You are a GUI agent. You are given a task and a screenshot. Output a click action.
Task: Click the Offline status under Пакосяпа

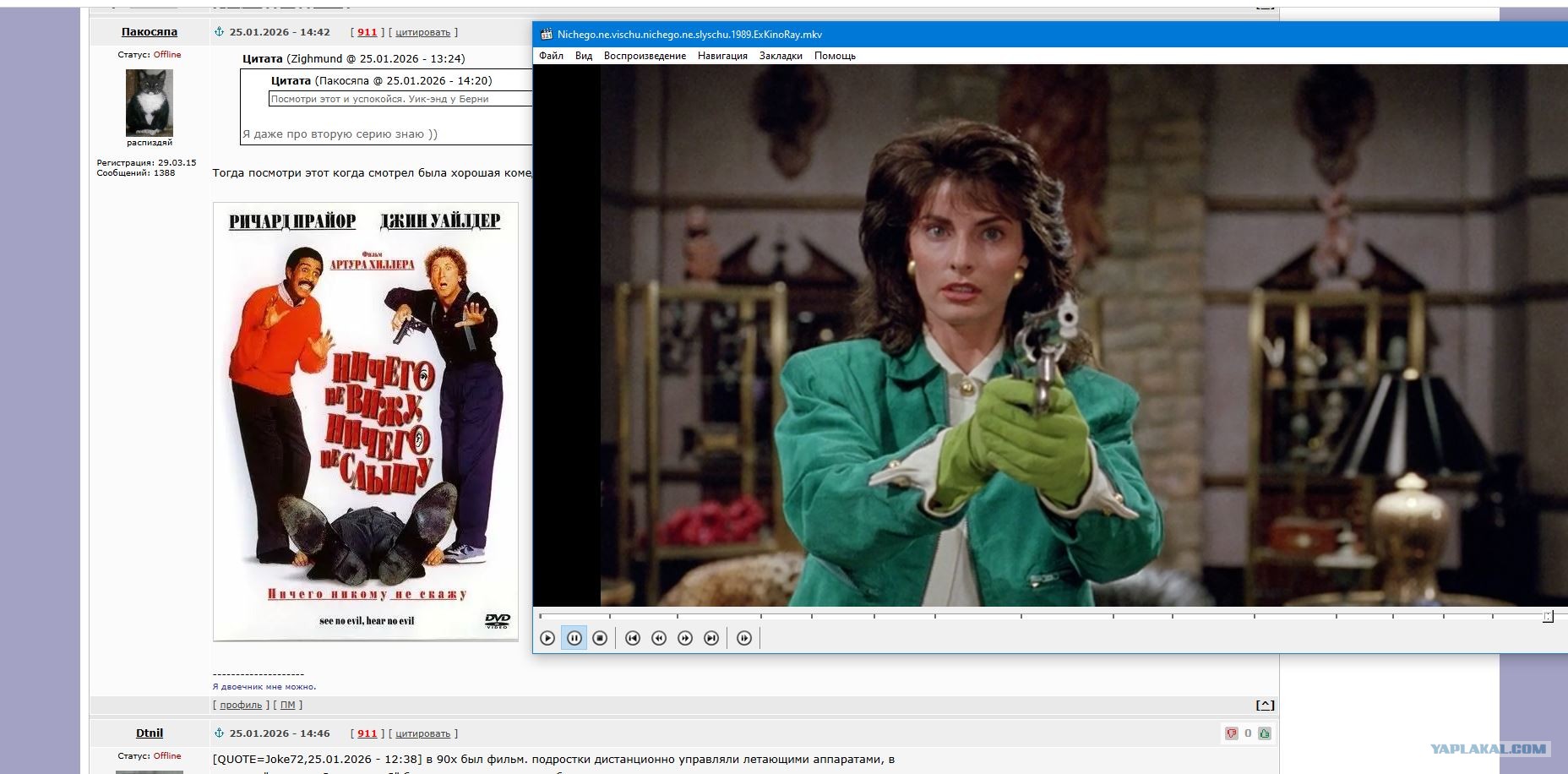pos(167,54)
